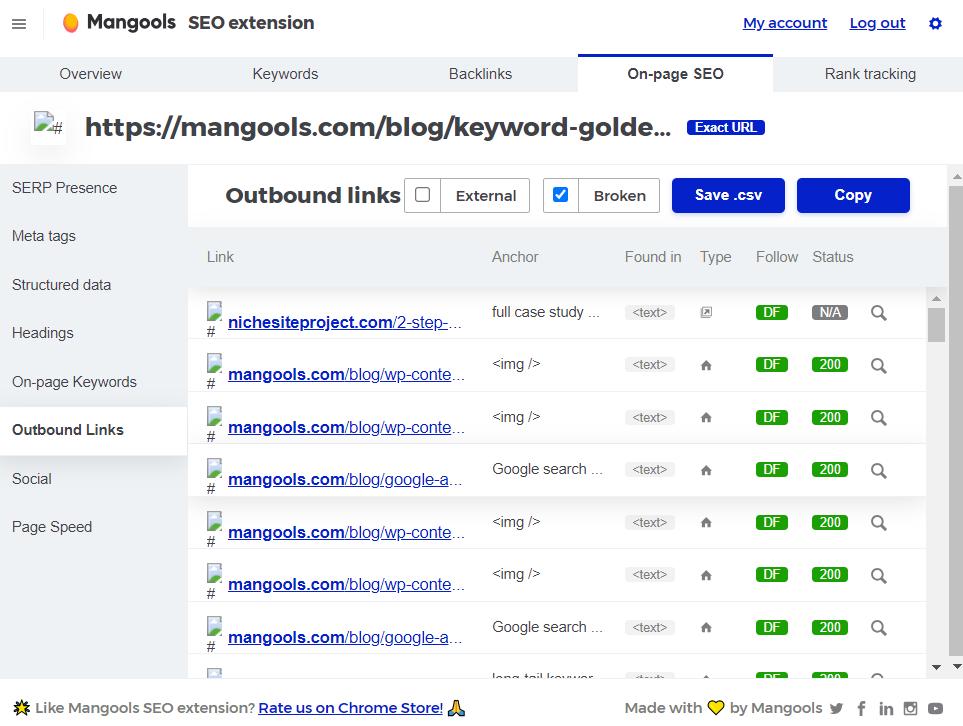Click the Copy button
963x726 pixels.
pos(853,195)
